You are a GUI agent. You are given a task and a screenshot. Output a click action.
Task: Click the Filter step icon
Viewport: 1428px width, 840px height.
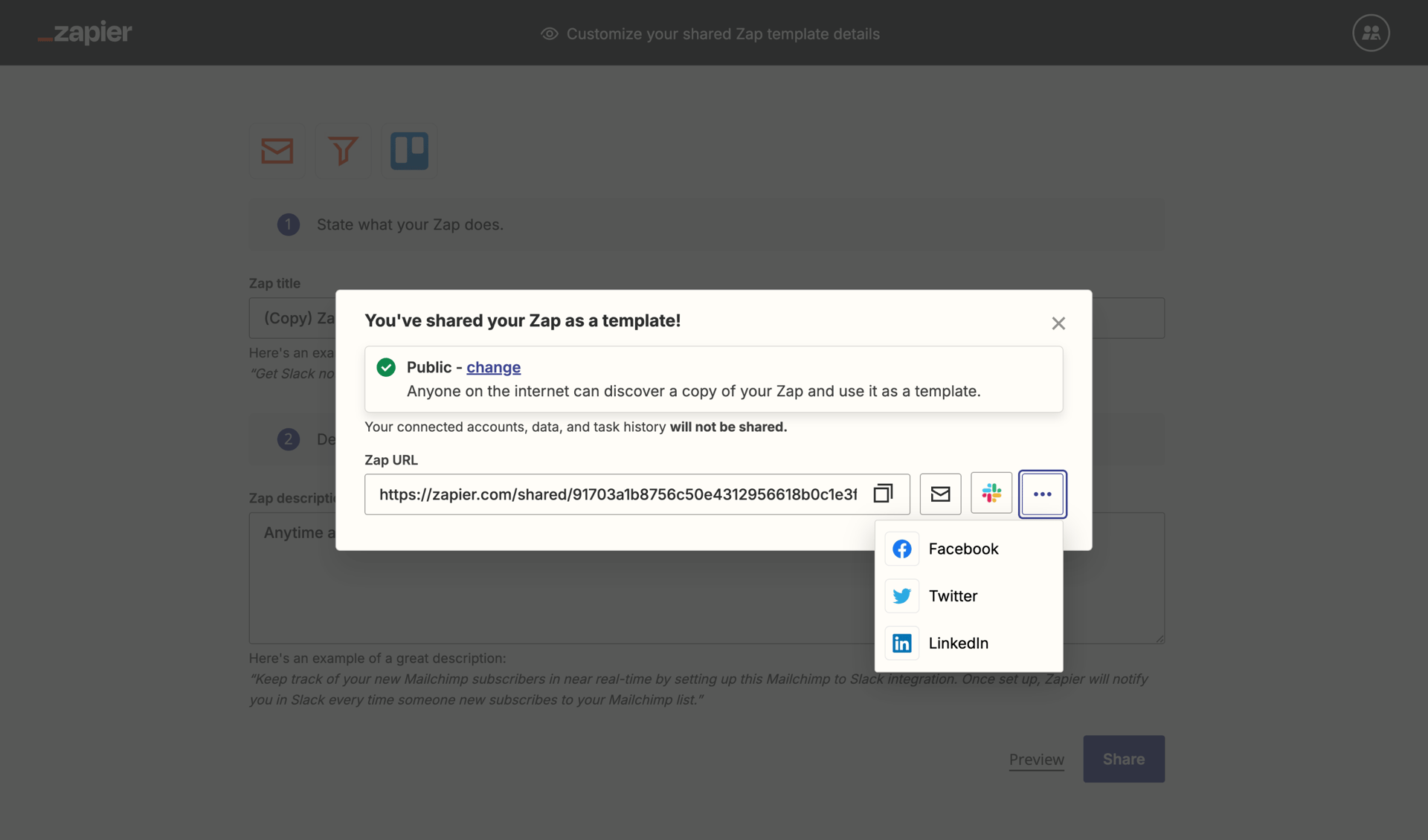click(x=343, y=151)
